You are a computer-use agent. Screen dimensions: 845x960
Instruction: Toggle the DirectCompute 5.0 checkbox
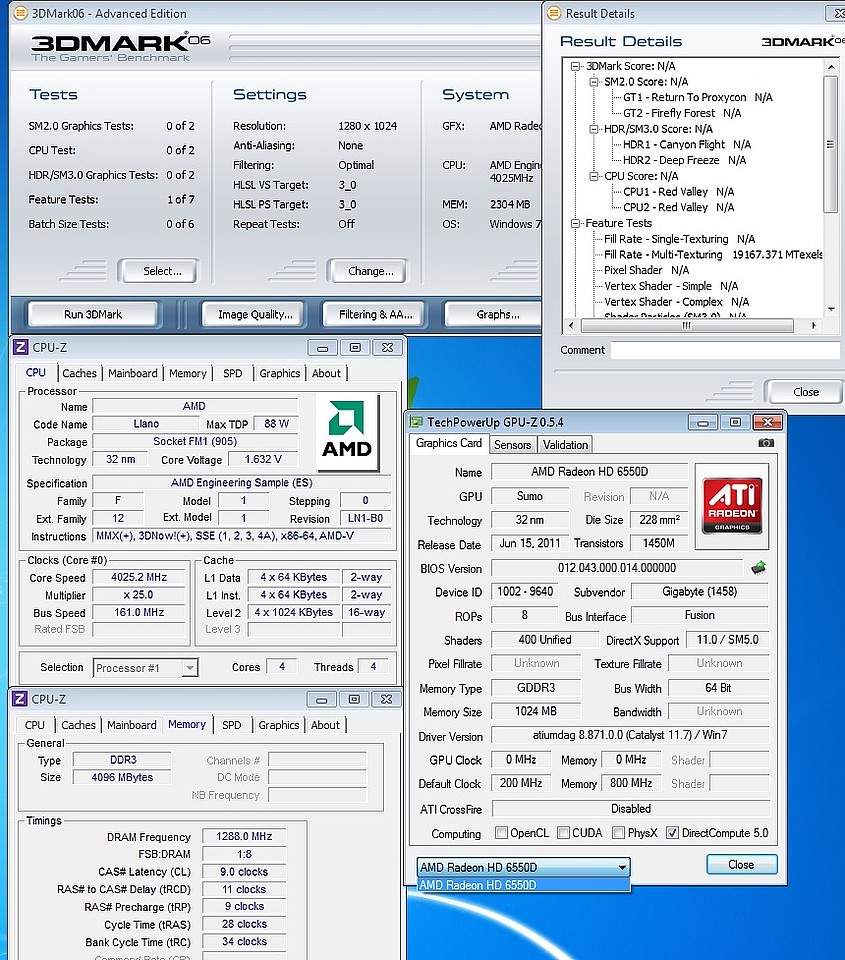(672, 833)
